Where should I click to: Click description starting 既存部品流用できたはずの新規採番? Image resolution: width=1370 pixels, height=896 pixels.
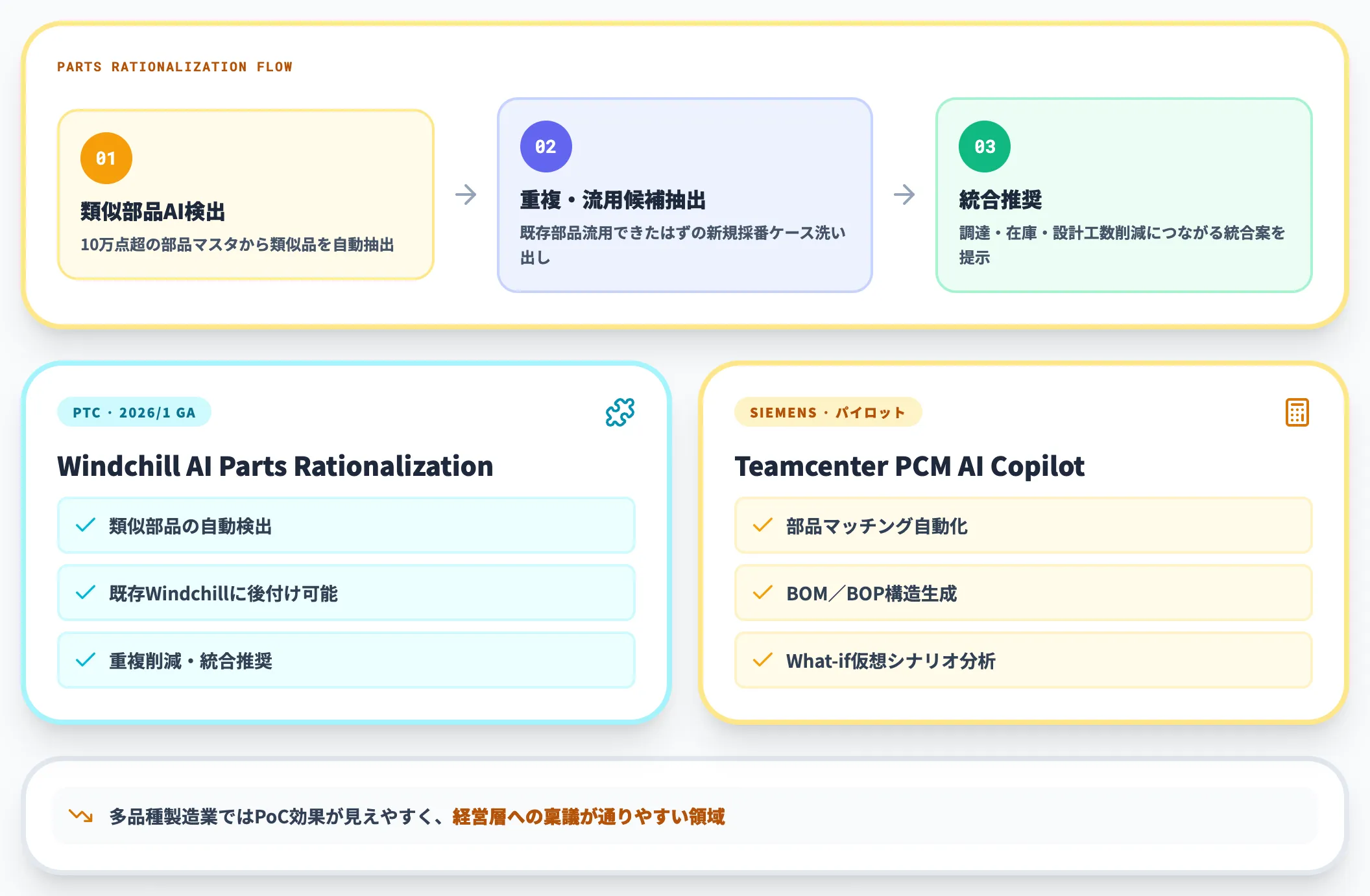click(x=683, y=245)
